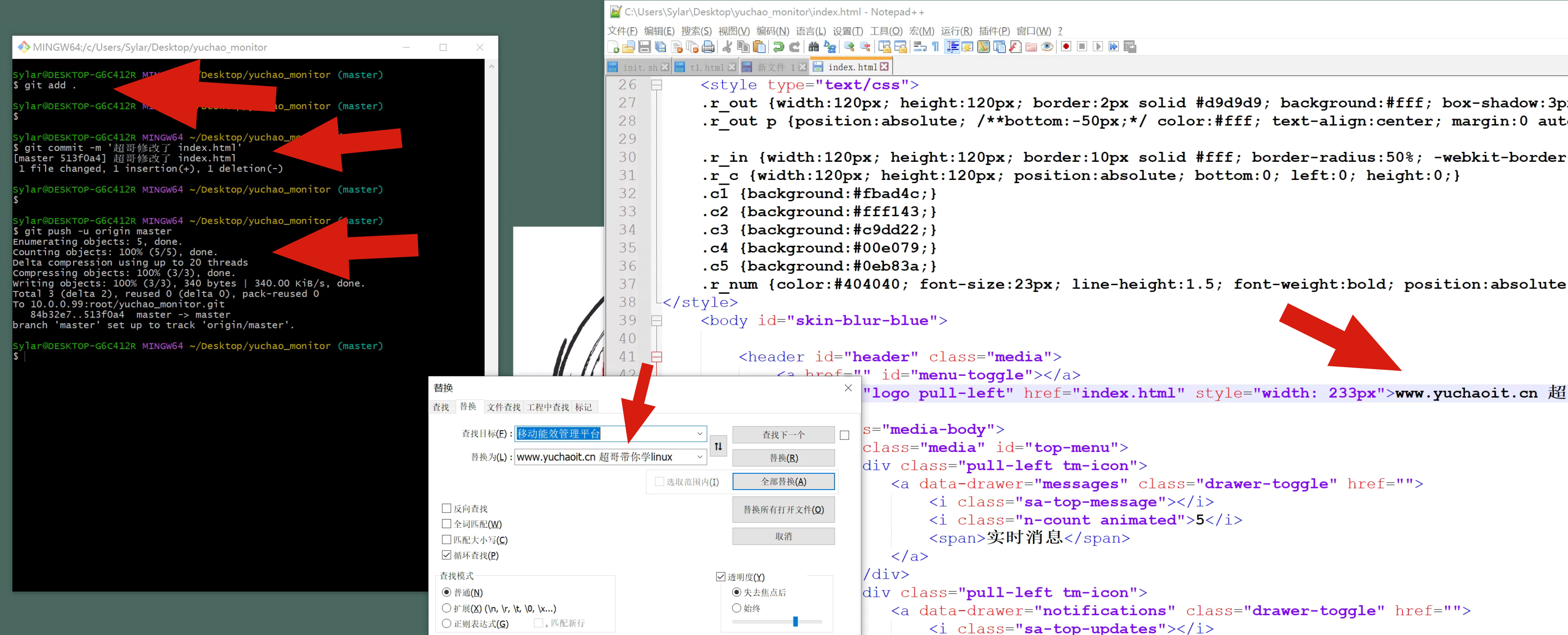The width and height of the screenshot is (1568, 635).
Task: Adjust the transparency slider handle
Action: click(795, 622)
